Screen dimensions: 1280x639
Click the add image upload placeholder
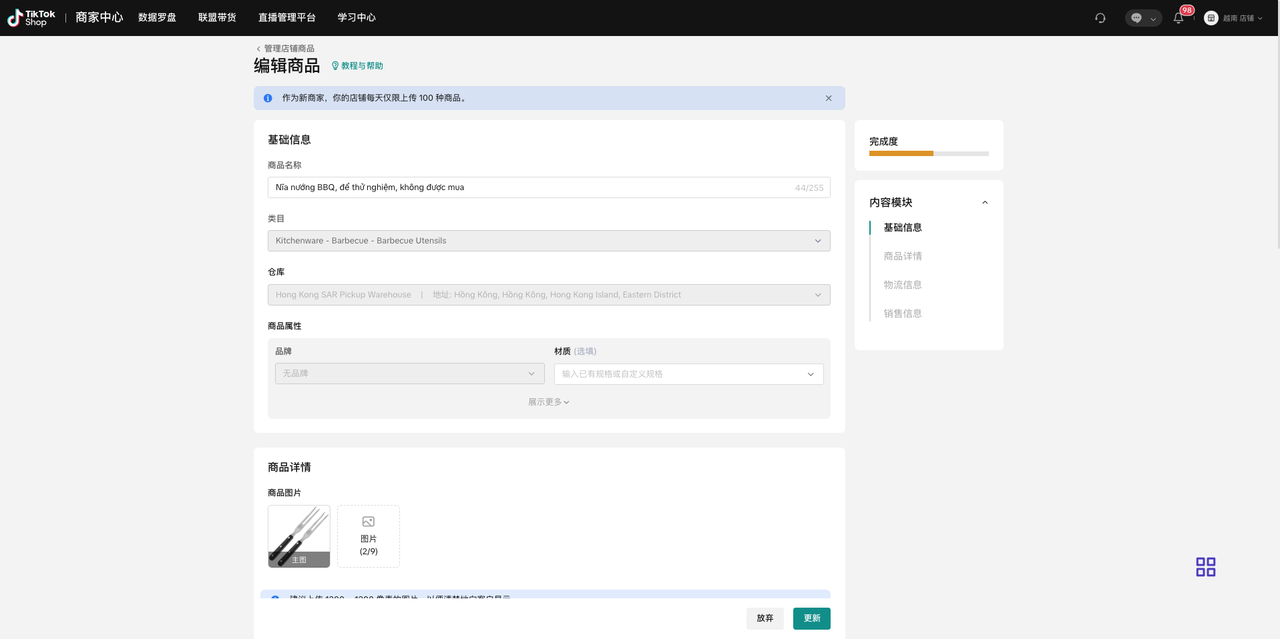pos(368,536)
